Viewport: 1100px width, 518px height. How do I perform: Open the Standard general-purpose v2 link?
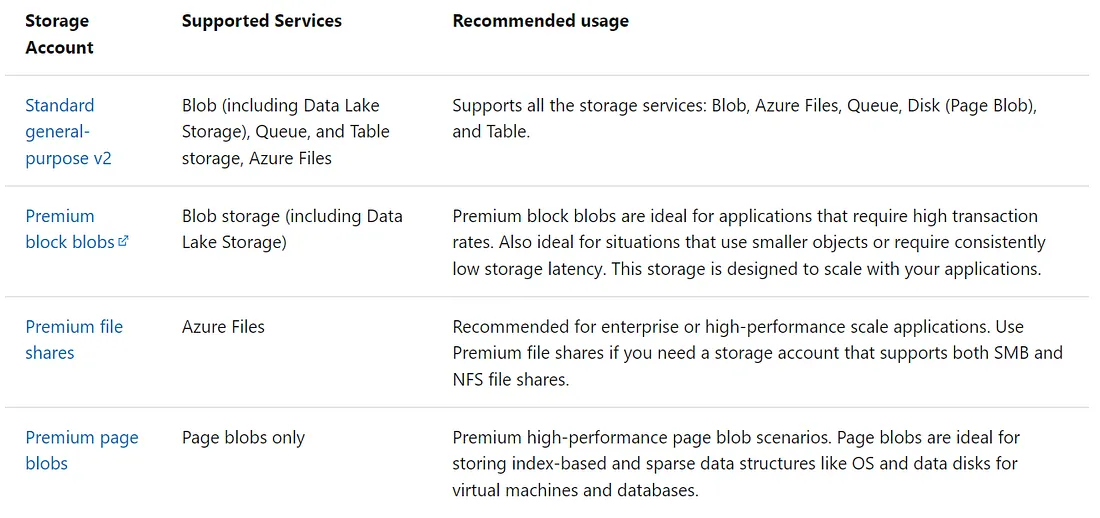pos(68,132)
